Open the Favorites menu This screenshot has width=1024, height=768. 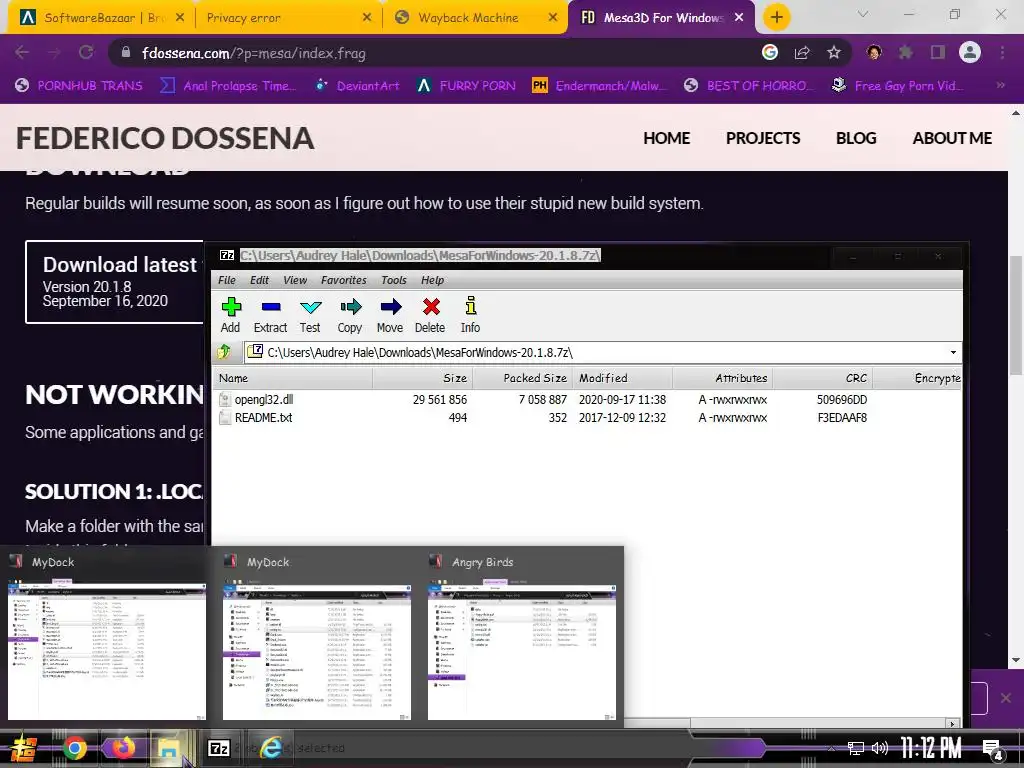tap(344, 280)
